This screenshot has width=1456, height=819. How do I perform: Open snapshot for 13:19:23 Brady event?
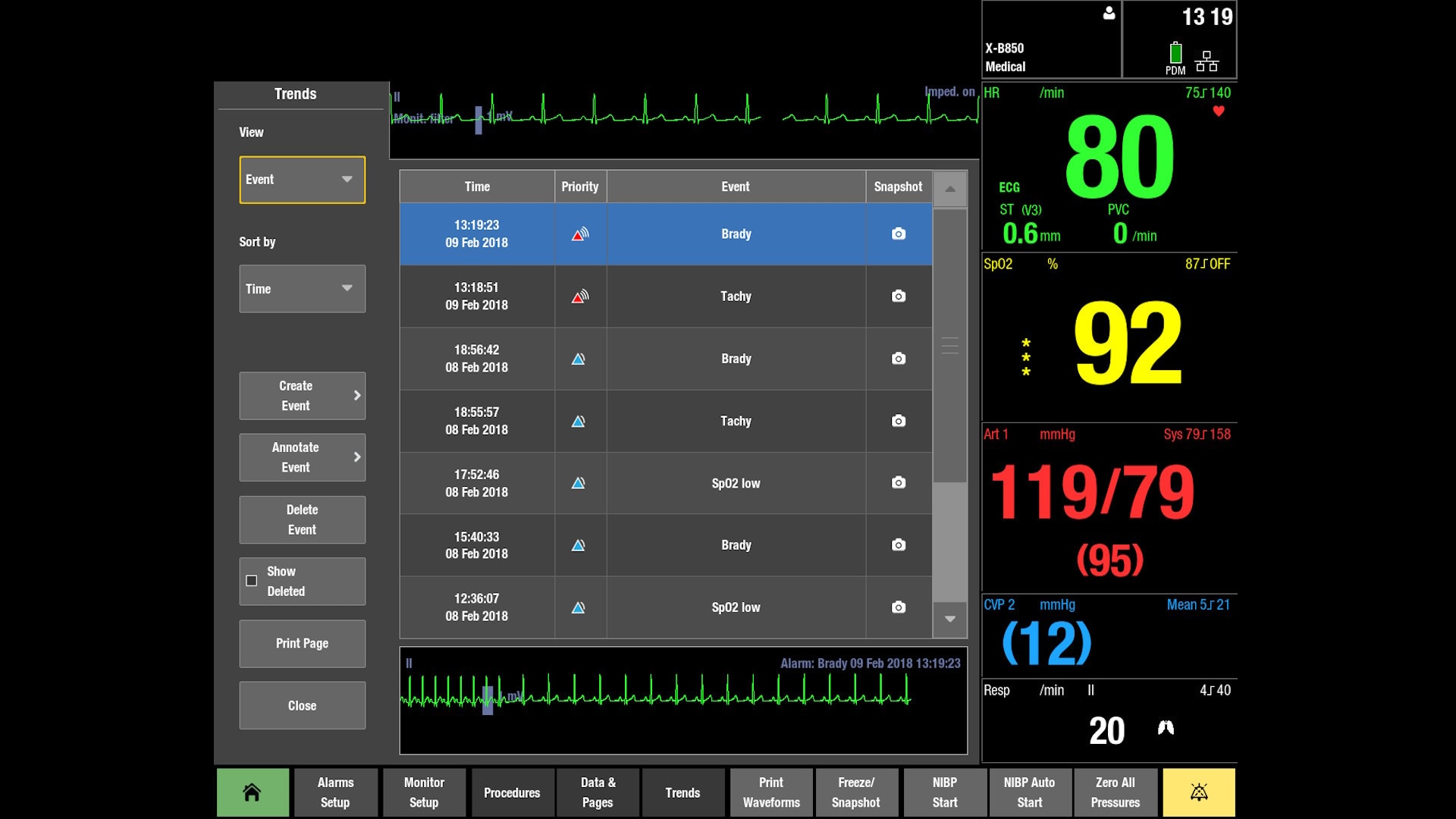point(899,234)
